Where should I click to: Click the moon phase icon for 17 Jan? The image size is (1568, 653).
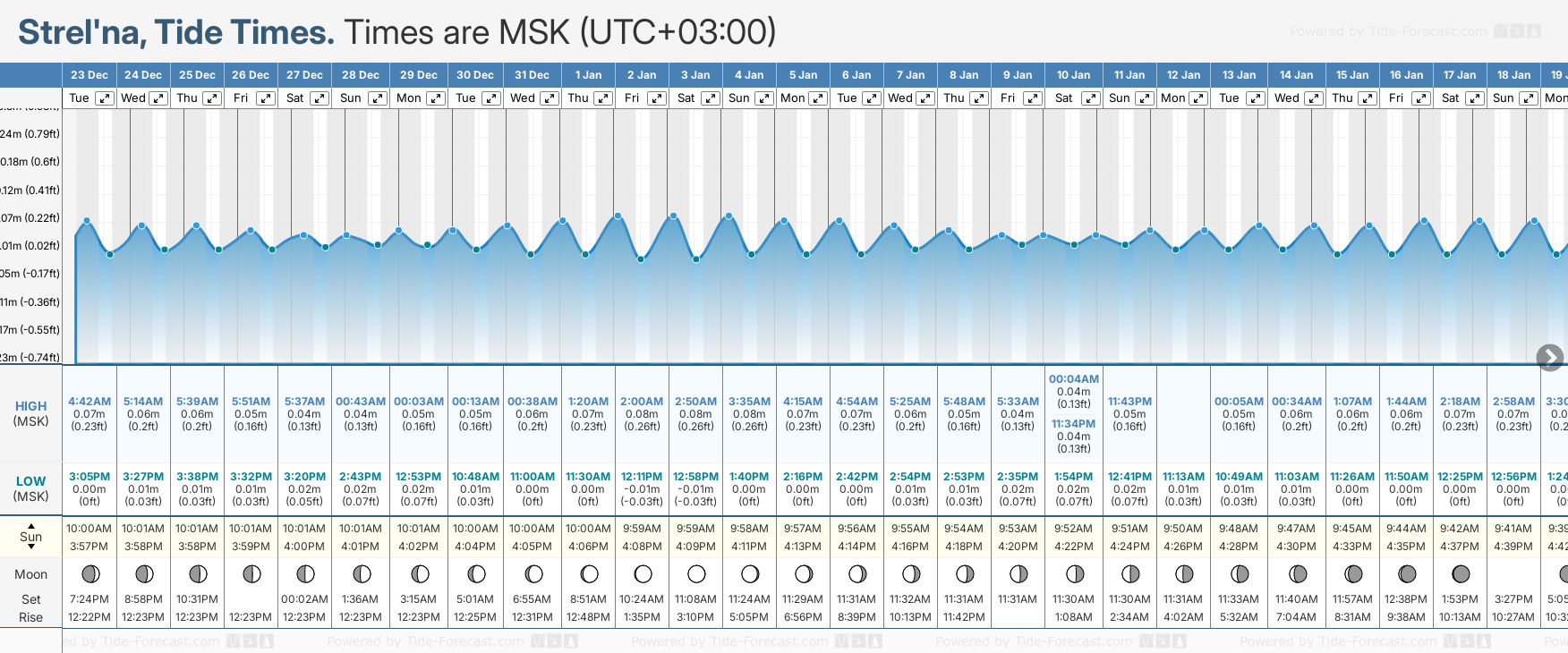(x=1461, y=573)
